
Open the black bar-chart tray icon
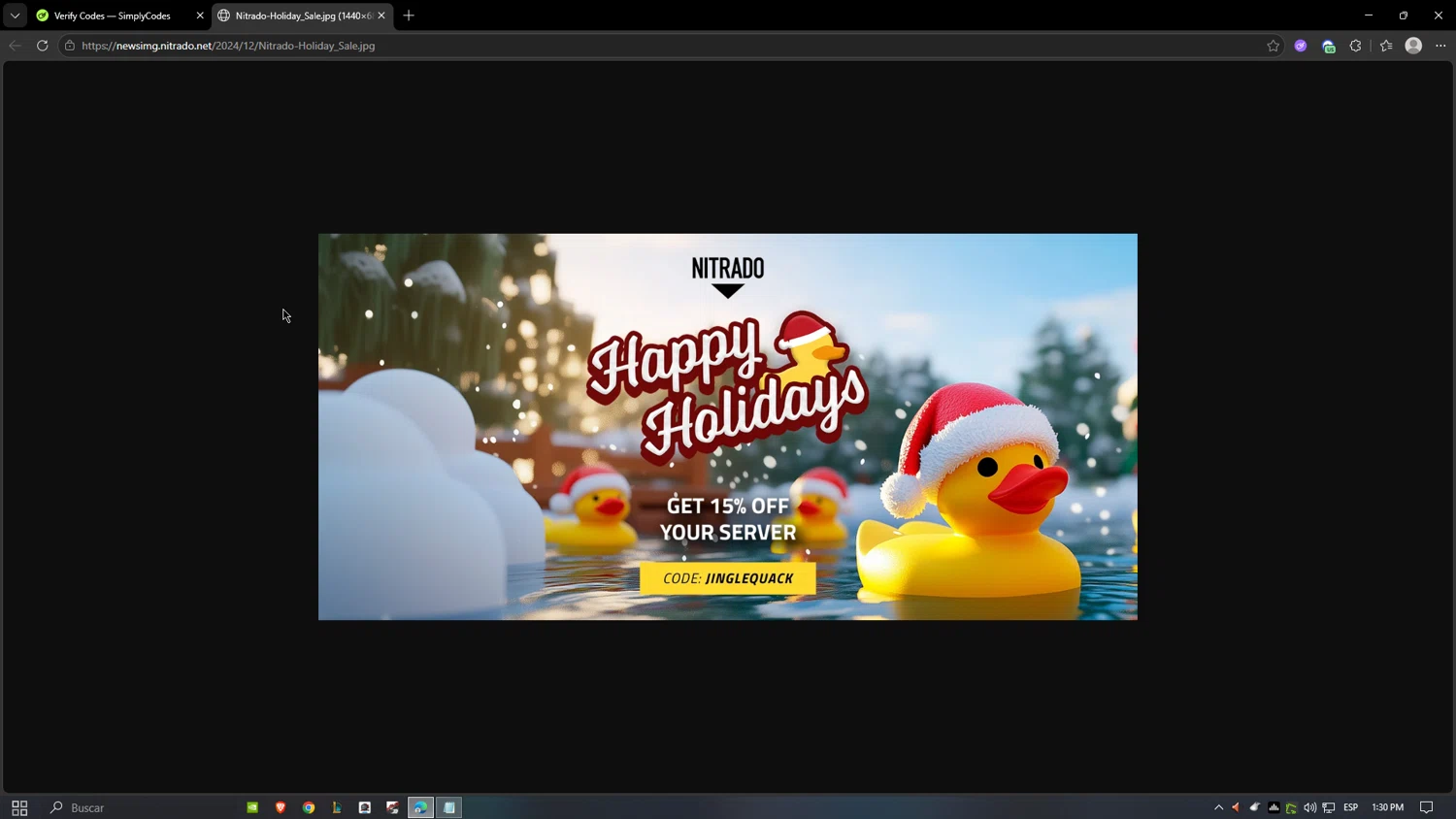(1274, 807)
